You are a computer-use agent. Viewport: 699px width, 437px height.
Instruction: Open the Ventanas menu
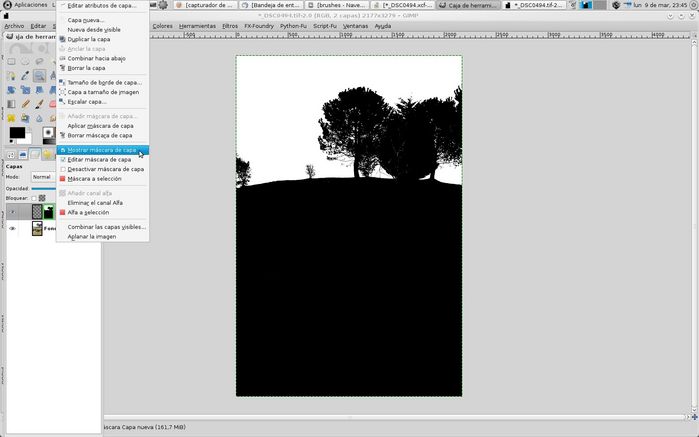[x=355, y=26]
